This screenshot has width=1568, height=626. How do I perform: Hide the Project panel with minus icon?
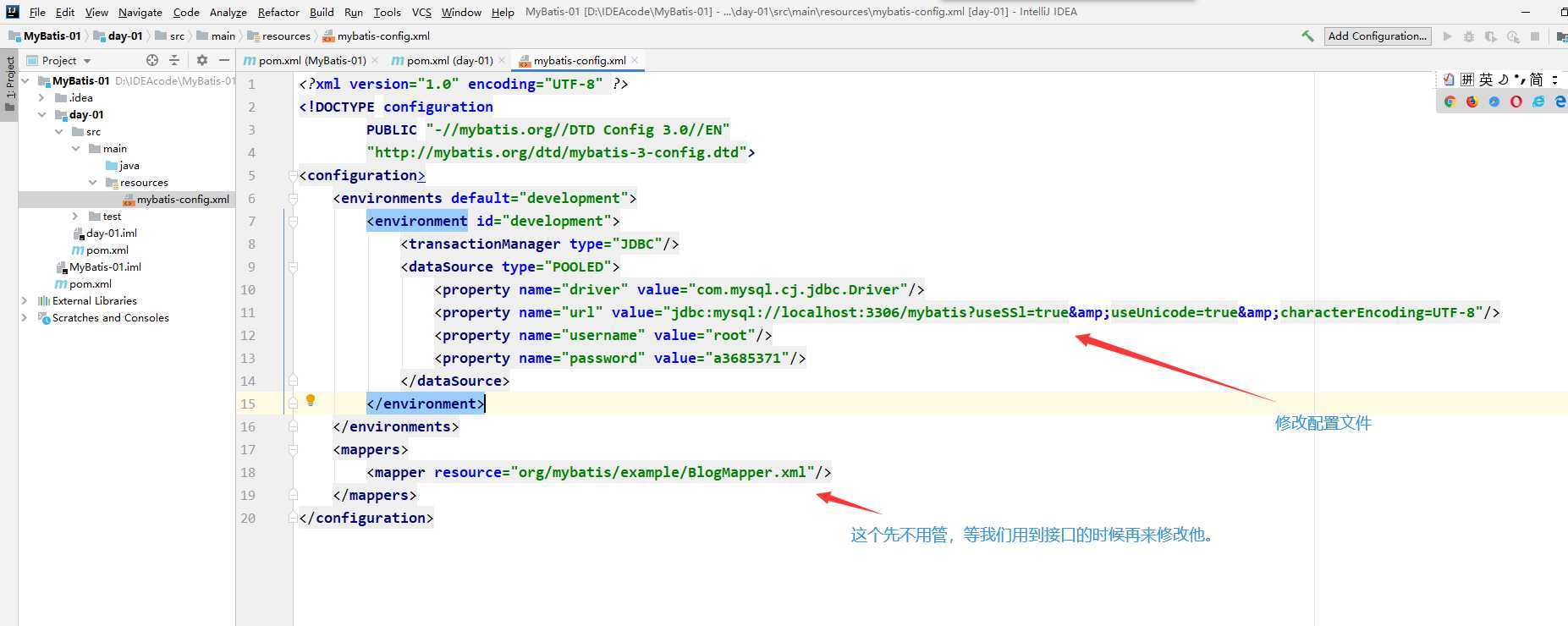tap(223, 60)
